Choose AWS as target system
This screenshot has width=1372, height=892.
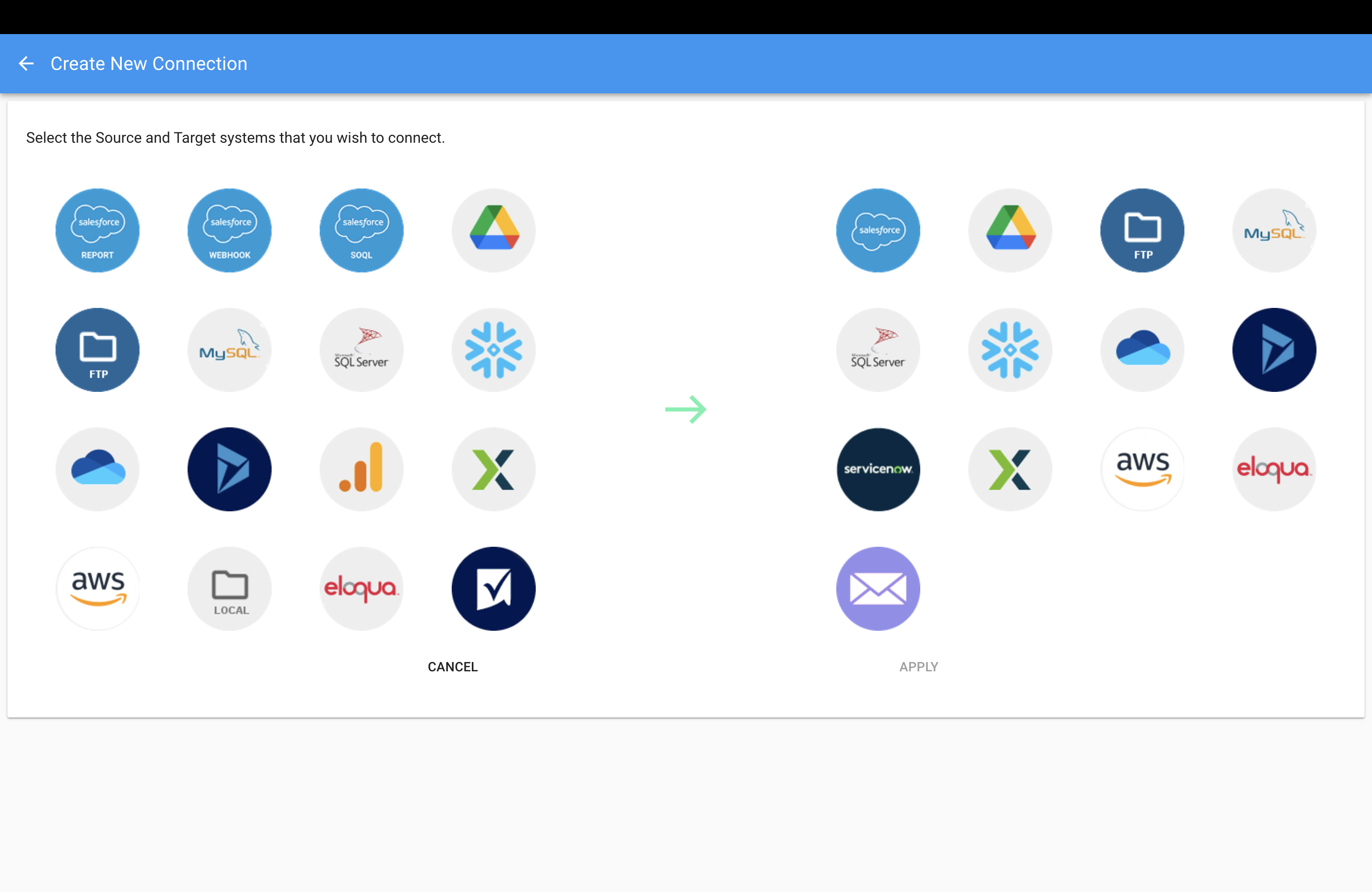click(x=1142, y=469)
